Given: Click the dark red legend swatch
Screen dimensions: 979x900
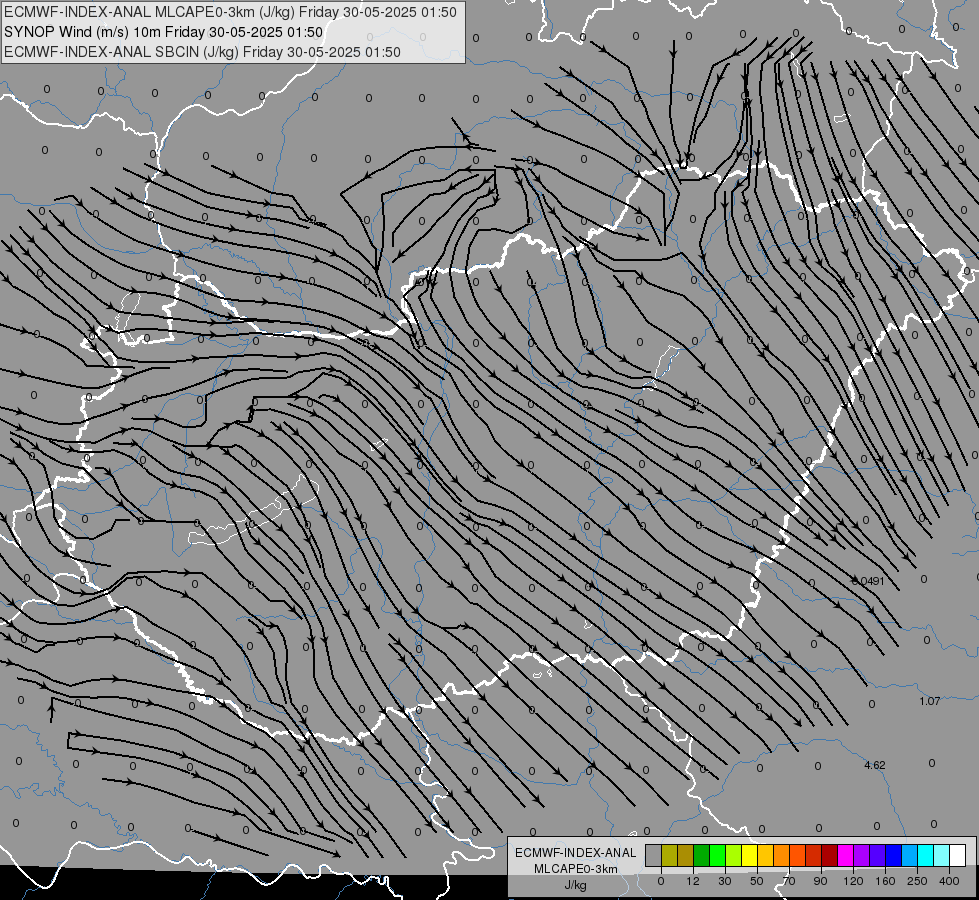Looking at the screenshot, I should coord(830,855).
